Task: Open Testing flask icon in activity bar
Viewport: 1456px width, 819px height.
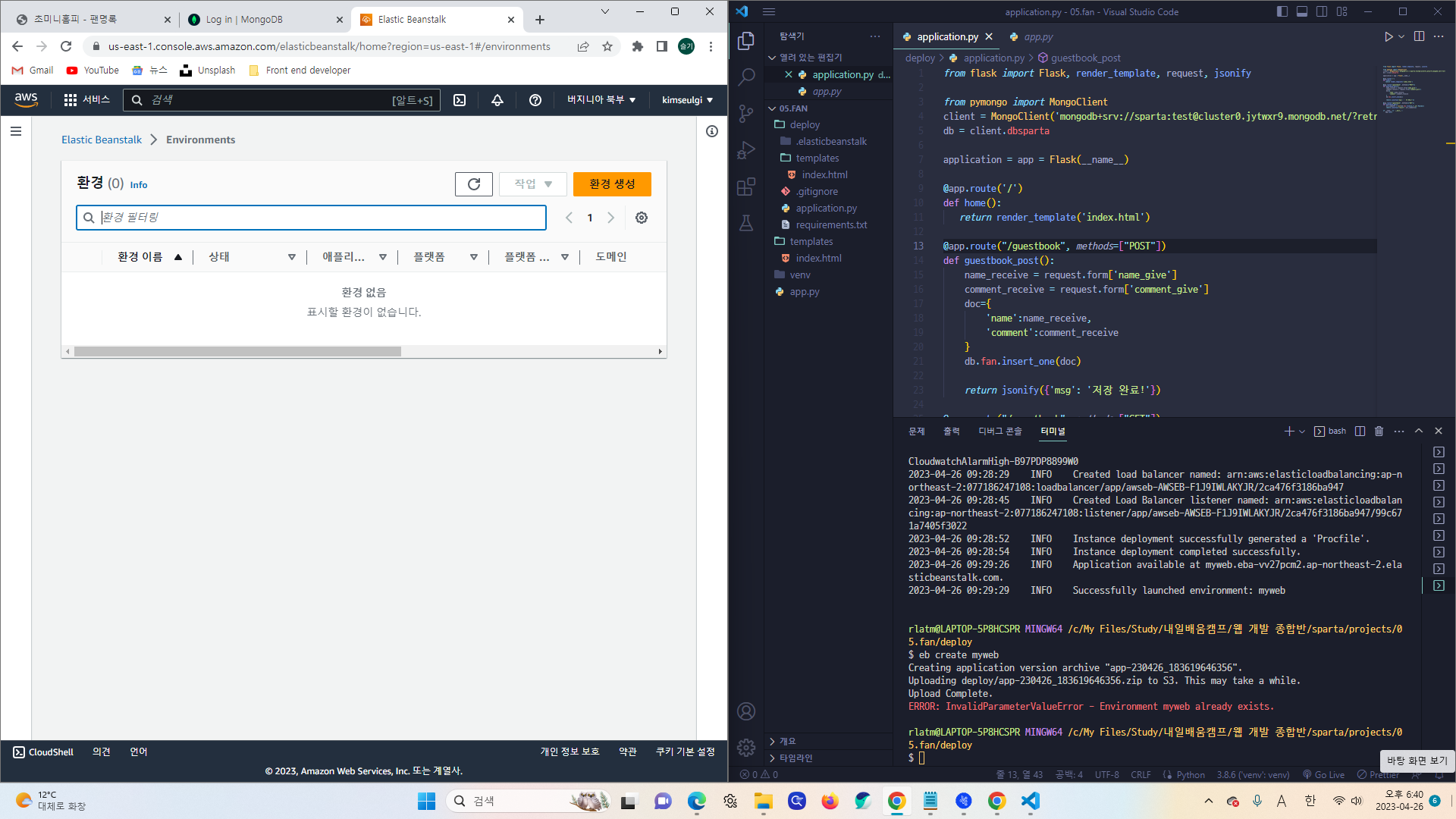Action: click(746, 222)
